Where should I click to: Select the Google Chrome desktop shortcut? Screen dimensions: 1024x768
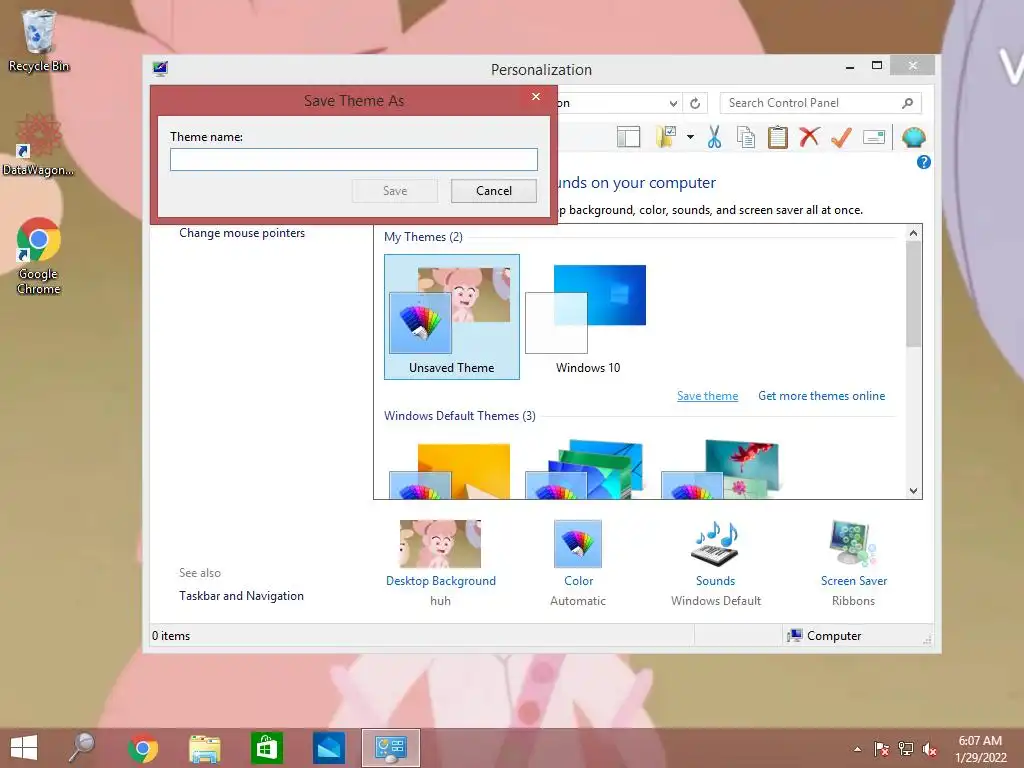coord(39,256)
